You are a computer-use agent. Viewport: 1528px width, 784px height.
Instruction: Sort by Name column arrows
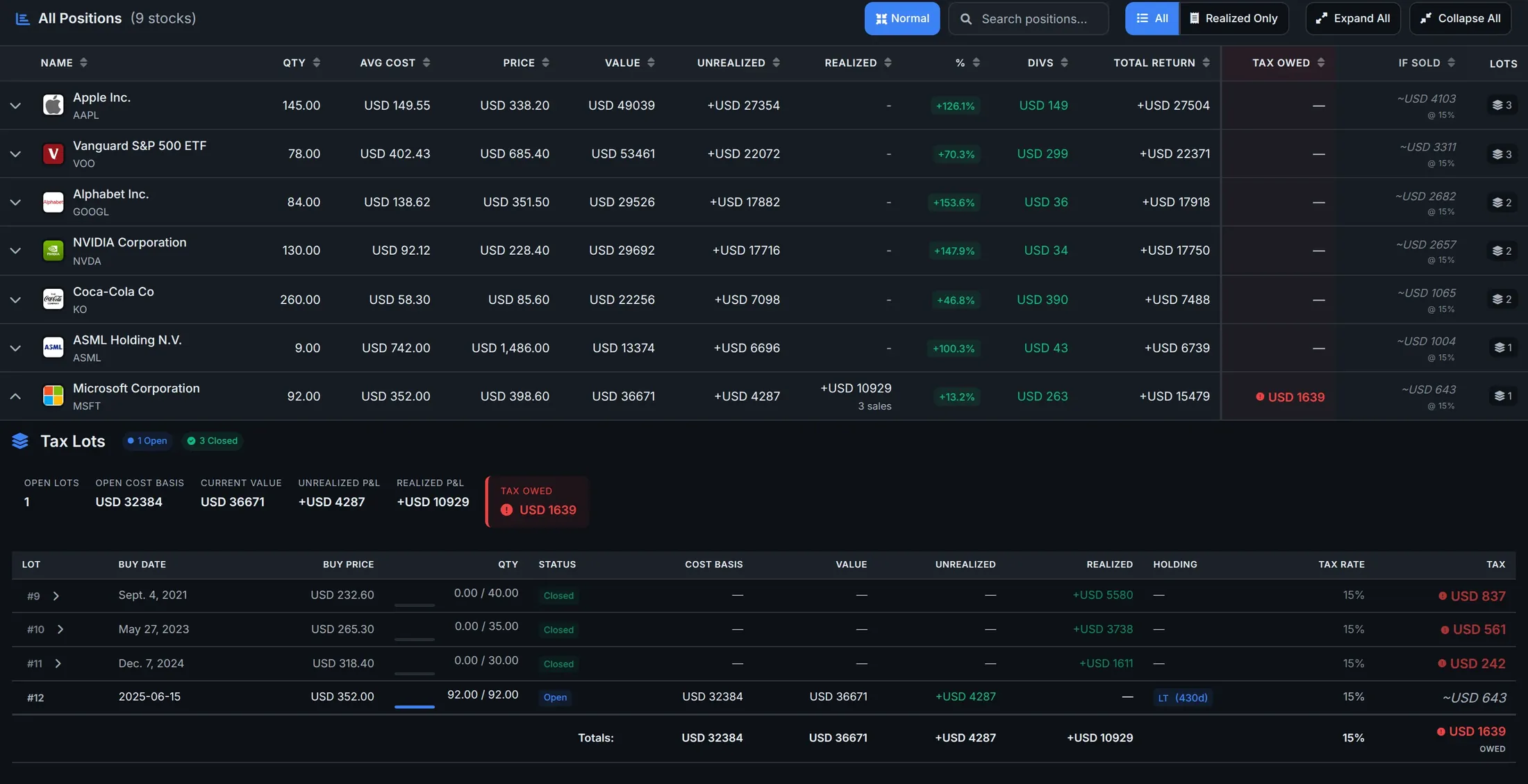[83, 62]
